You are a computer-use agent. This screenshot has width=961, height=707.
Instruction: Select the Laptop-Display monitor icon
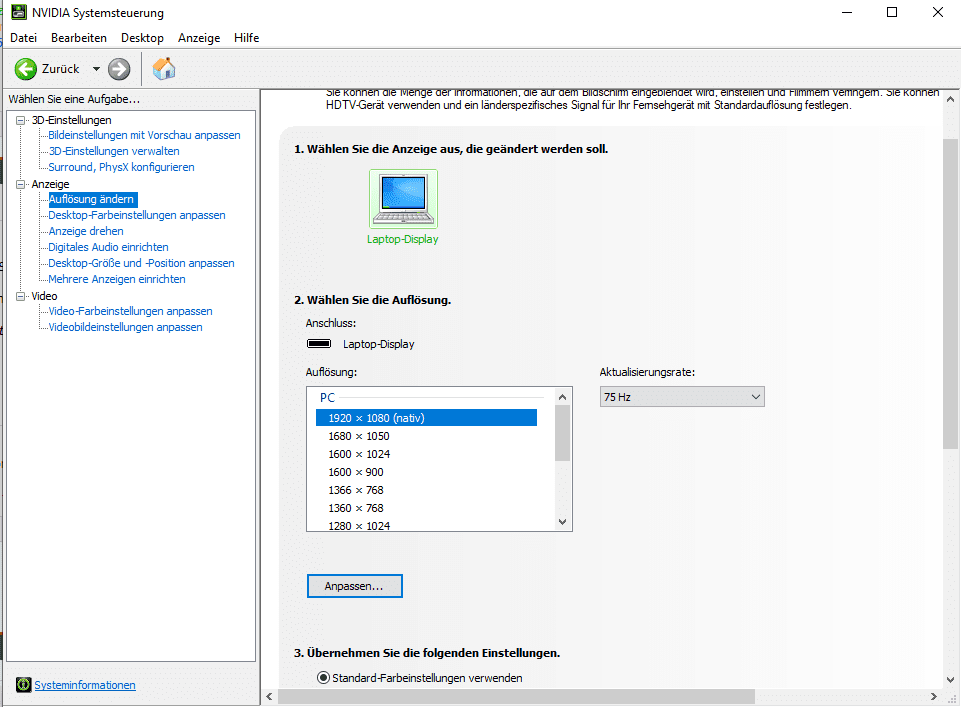tap(403, 199)
